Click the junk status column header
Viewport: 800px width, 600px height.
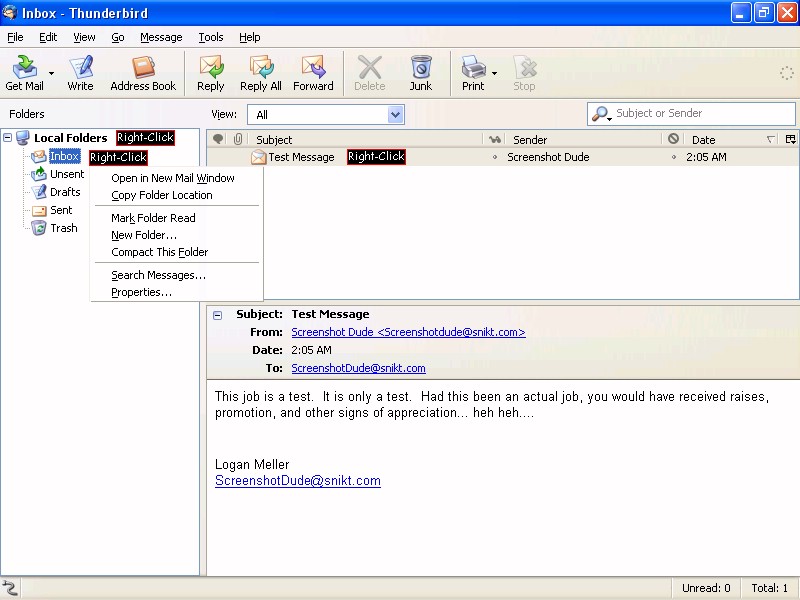(x=673, y=139)
